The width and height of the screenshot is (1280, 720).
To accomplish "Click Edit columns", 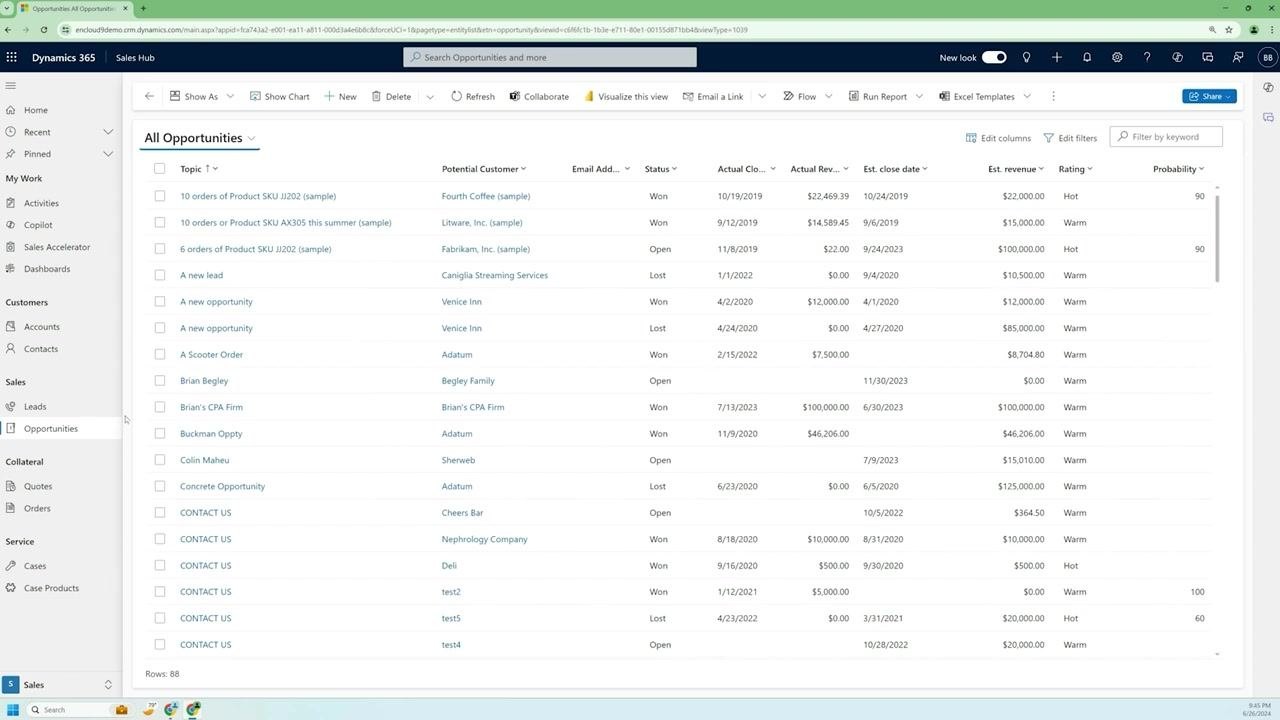I will [998, 138].
